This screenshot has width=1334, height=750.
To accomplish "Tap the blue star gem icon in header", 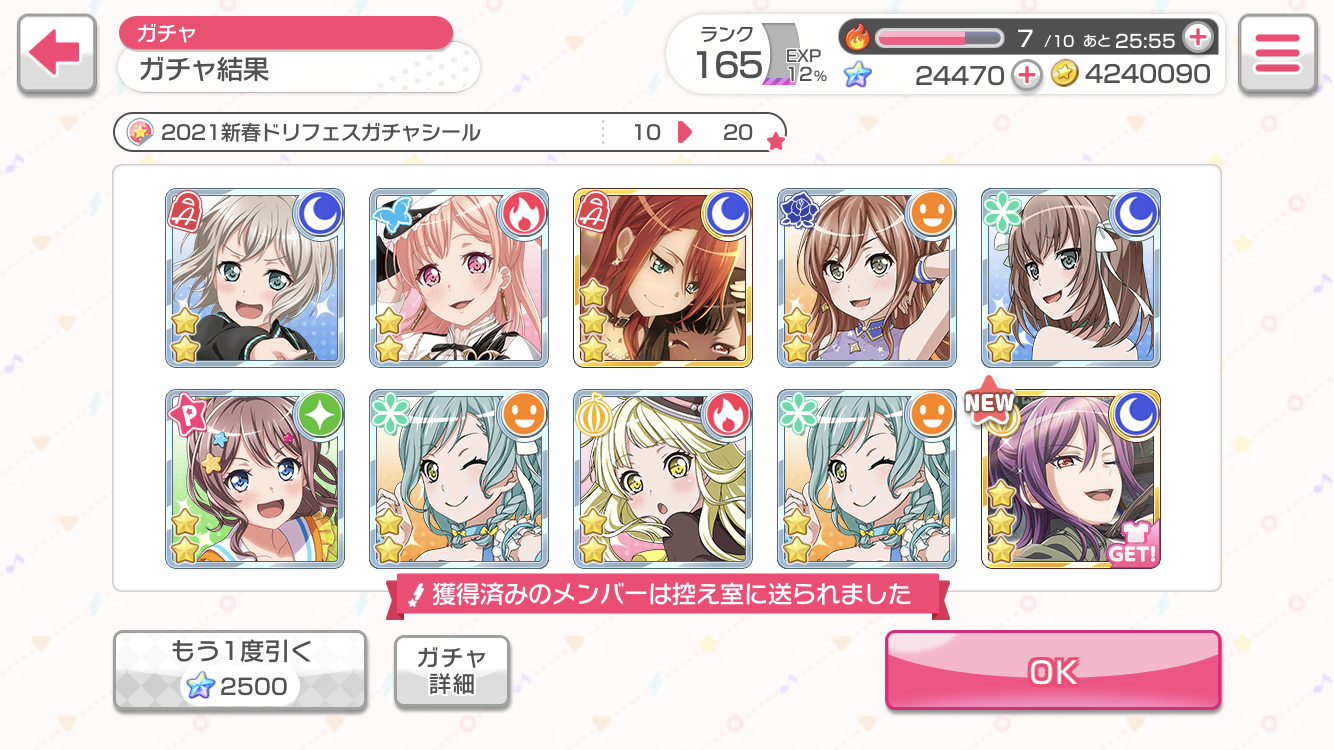I will (856, 74).
